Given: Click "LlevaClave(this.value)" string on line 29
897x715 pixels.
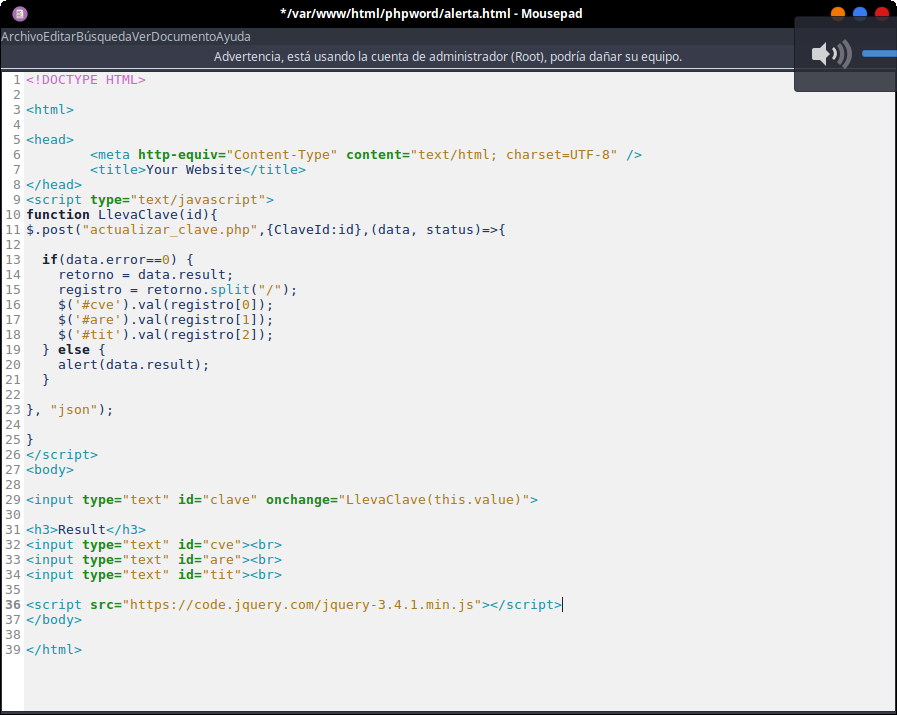Looking at the screenshot, I should point(434,499).
